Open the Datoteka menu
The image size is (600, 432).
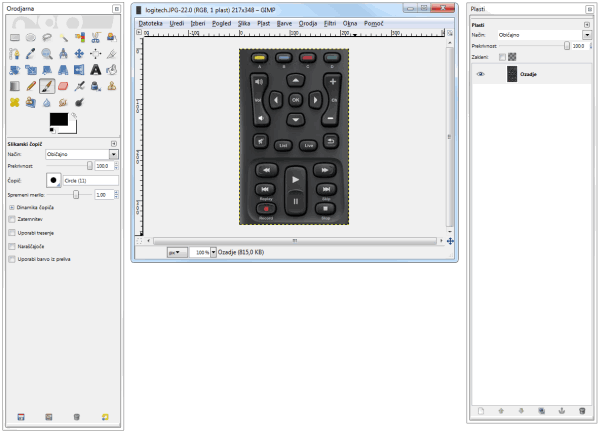point(150,23)
